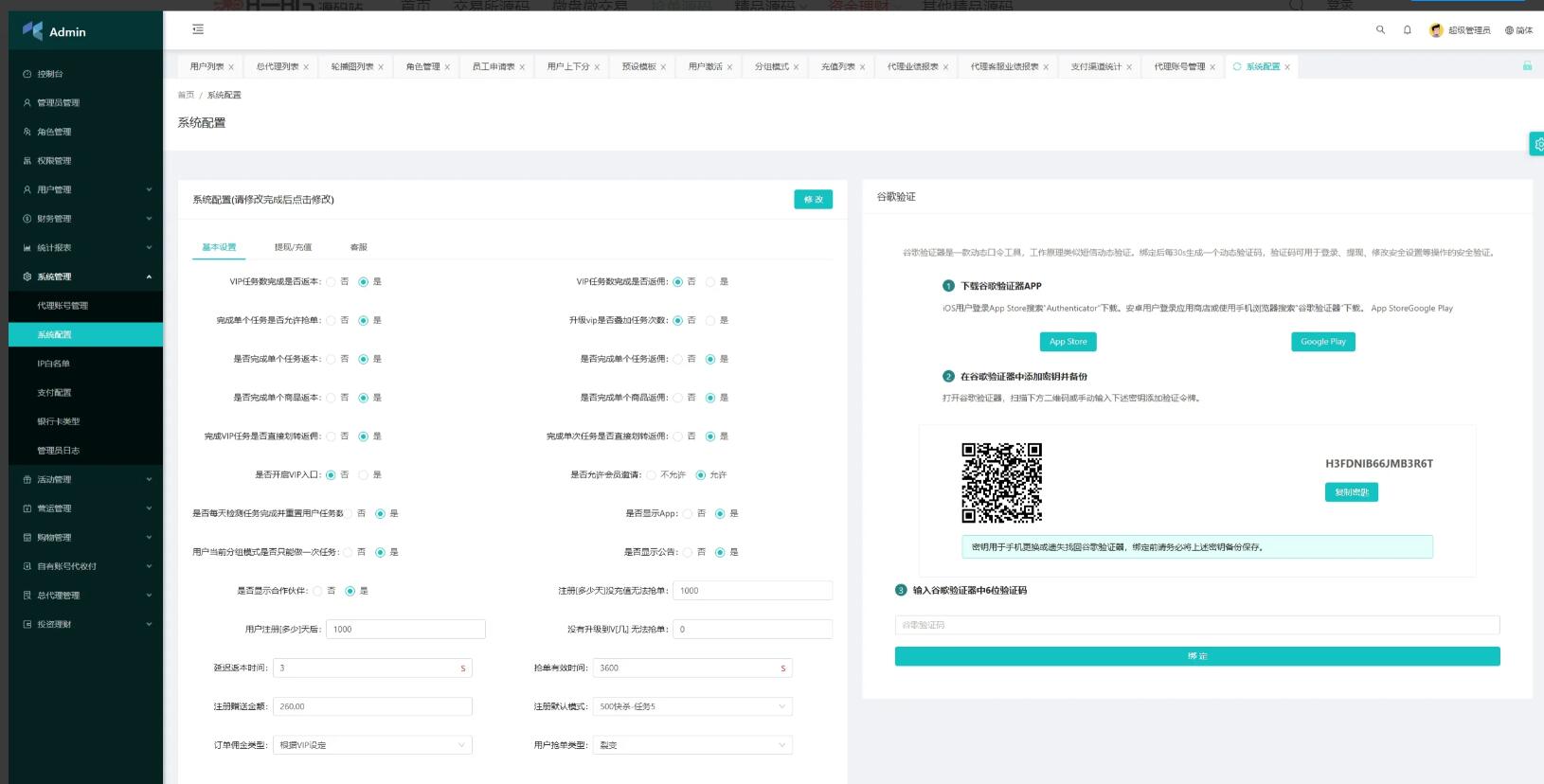
Task: Expand 财务管理 in the sidebar
Action: [85, 219]
